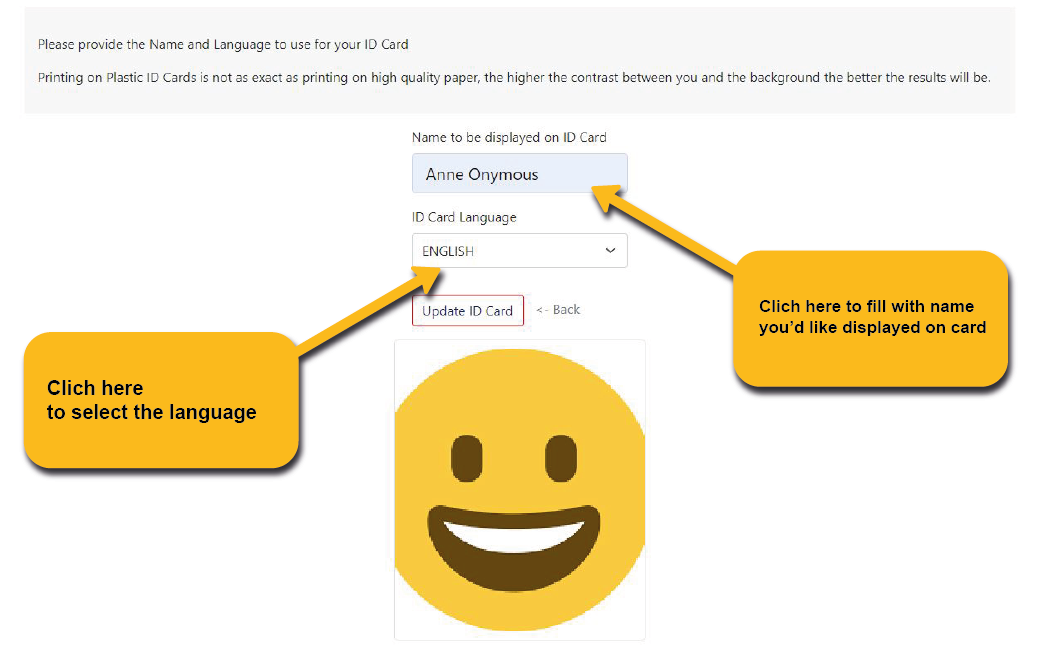This screenshot has height=656, width=1054.
Task: Click the right eye of the smiley
Action: 560,459
